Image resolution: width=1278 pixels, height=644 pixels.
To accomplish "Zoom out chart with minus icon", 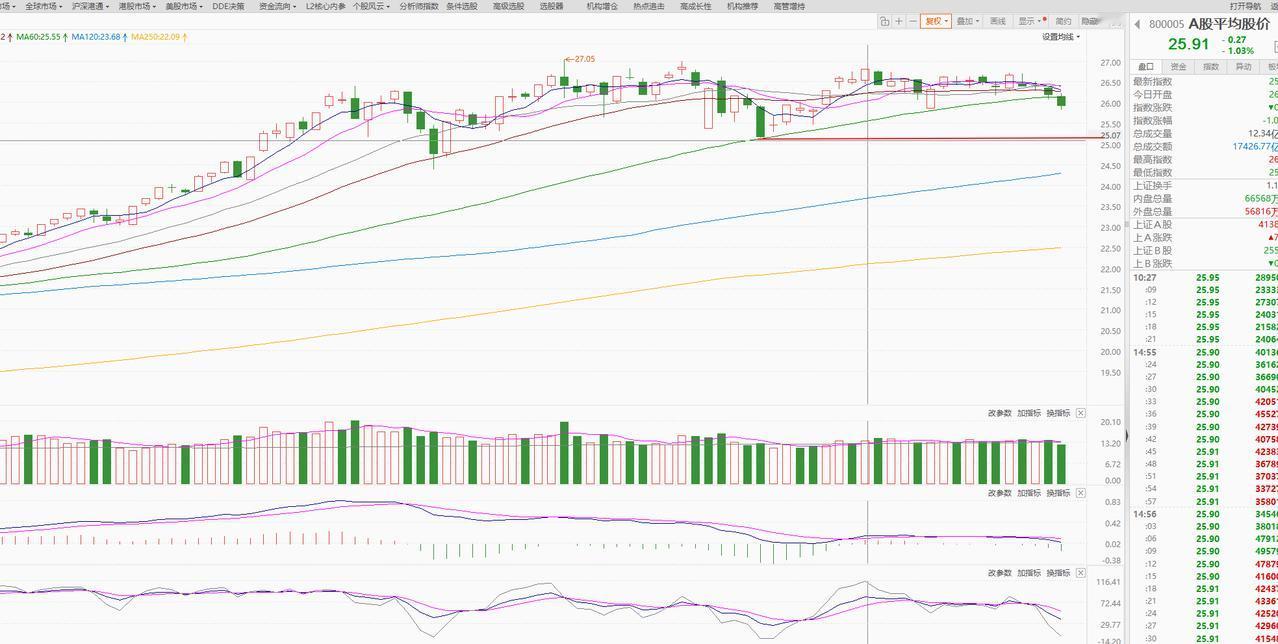I will [x=913, y=21].
